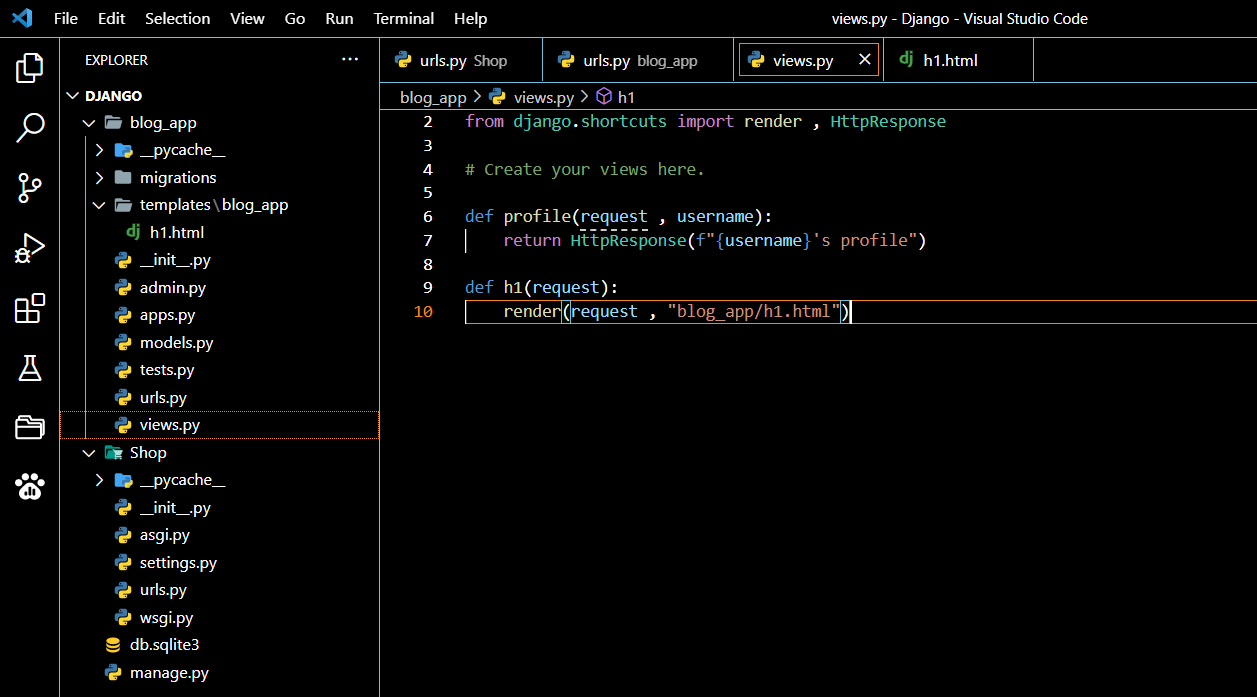Image resolution: width=1257 pixels, height=697 pixels.
Task: Open Shop __init__.py file
Action: [175, 508]
